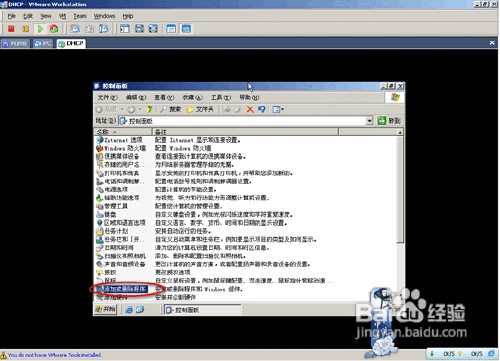500x361 pixels.
Task: Click the scrollbar up arrow in Control Panel
Action: (400, 132)
